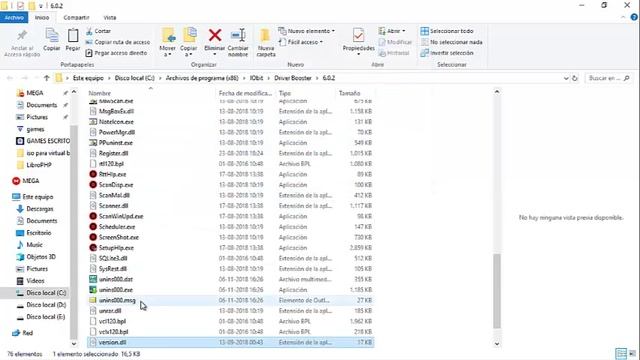Select Descargas under Este equipo
The height and width of the screenshot is (360, 640).
click(x=40, y=209)
